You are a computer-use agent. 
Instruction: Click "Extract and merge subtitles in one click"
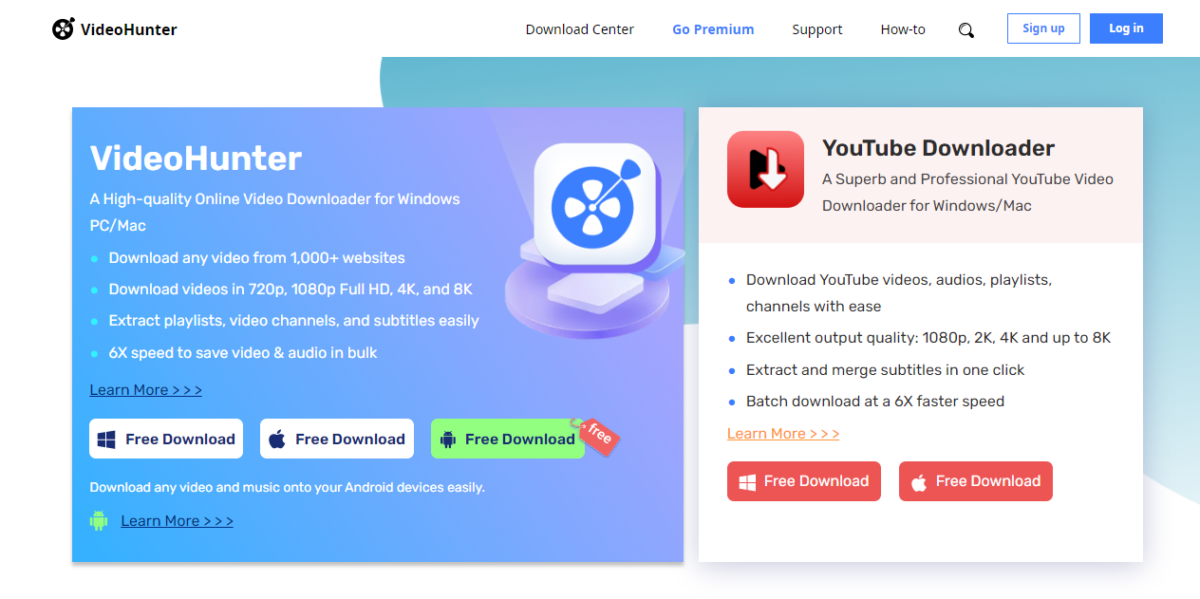click(885, 370)
